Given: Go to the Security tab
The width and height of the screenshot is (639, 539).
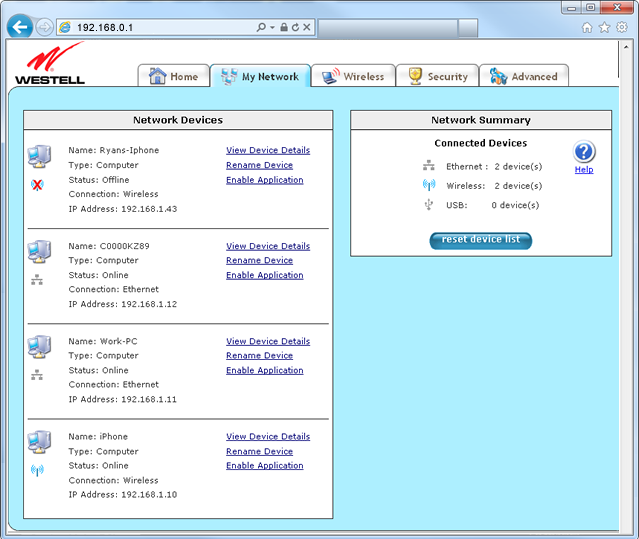Looking at the screenshot, I should [x=437, y=76].
